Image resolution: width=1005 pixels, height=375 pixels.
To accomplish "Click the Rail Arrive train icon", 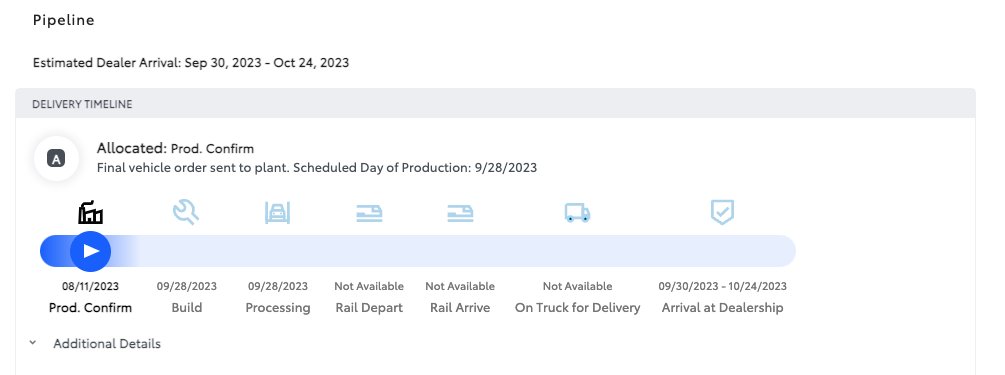I will pyautogui.click(x=460, y=213).
